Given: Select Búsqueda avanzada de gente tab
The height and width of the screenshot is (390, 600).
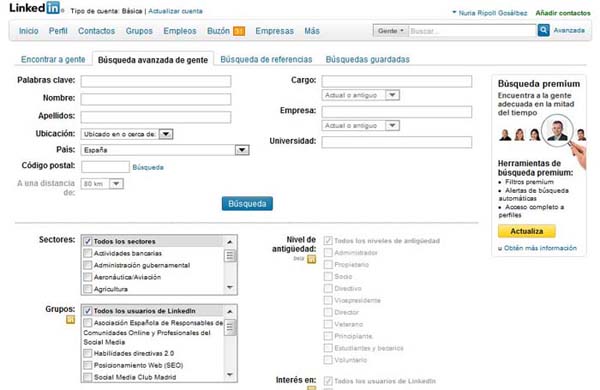Looking at the screenshot, I should click(153, 60).
